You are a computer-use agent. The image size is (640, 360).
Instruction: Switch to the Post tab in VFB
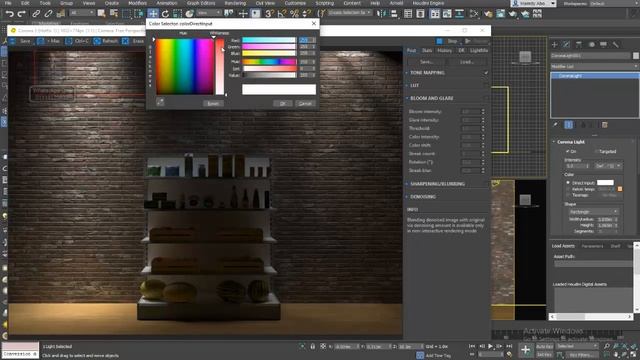pos(411,50)
